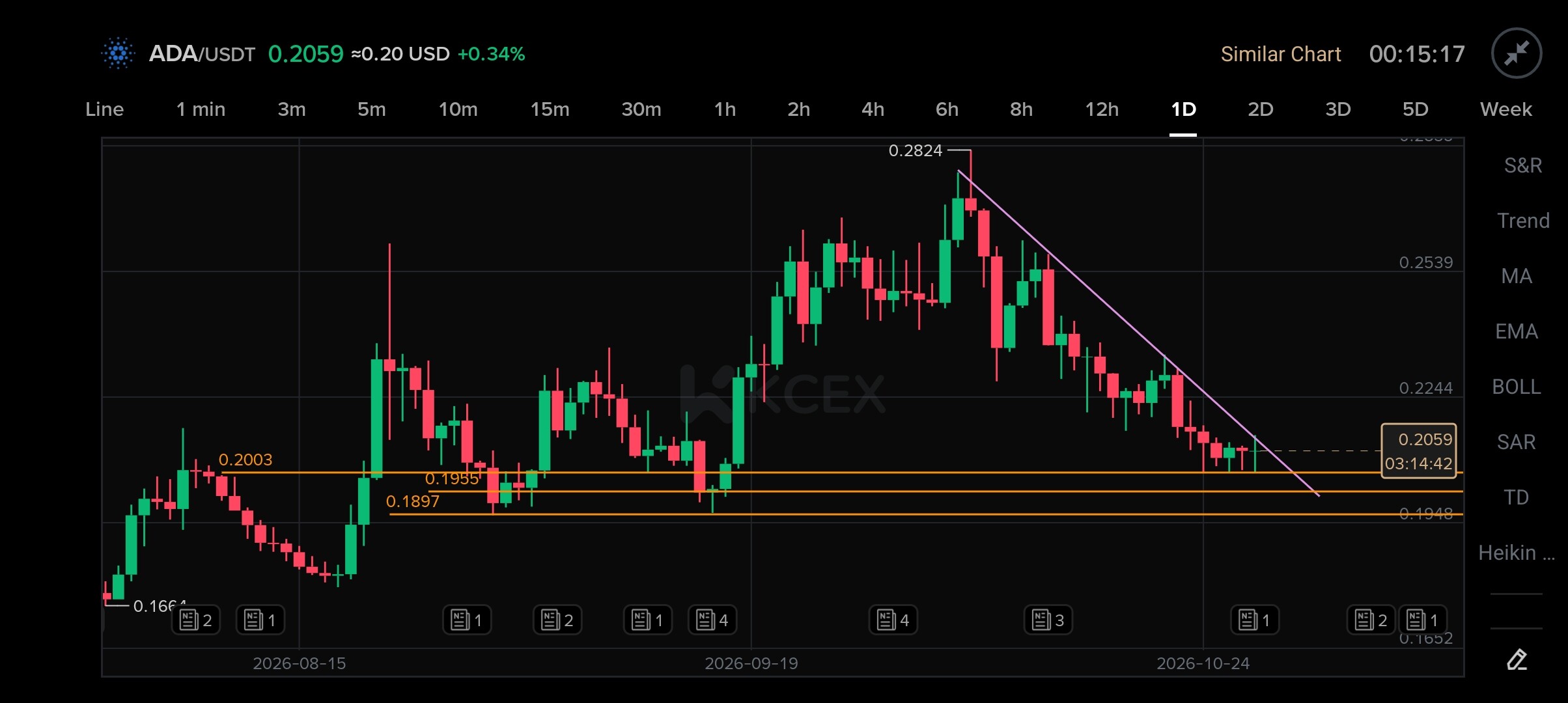
Task: Toggle the S&R indicator
Action: (1522, 165)
